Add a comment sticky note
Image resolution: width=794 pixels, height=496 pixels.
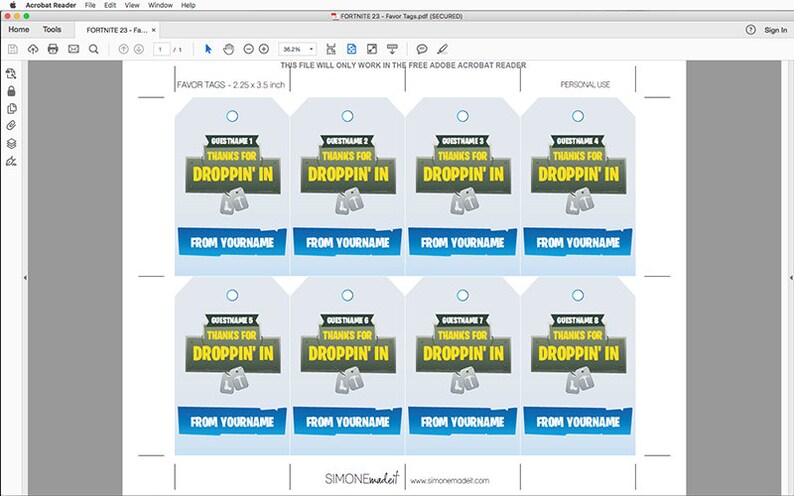point(422,49)
